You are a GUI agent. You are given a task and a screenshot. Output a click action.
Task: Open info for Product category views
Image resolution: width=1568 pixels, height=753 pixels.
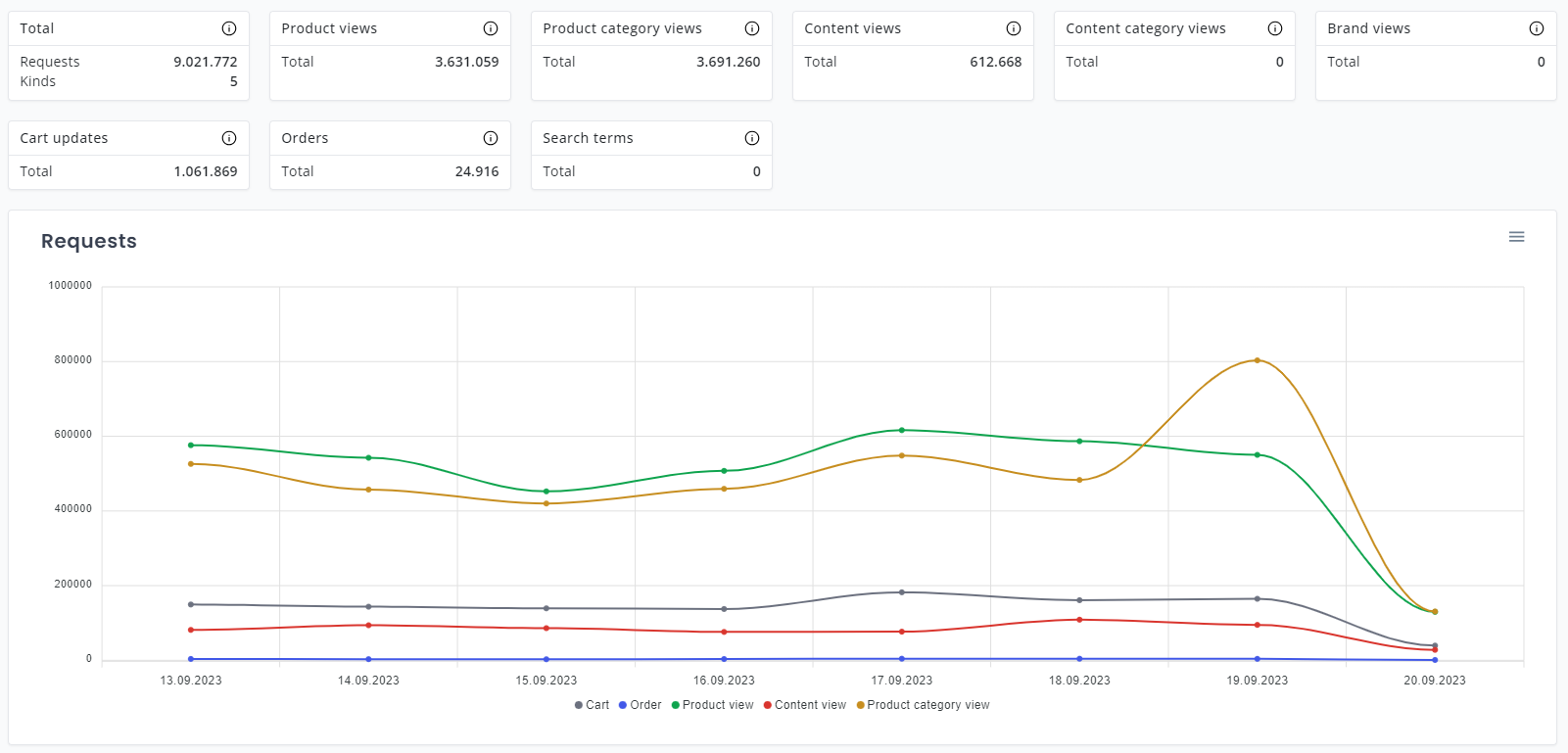click(x=752, y=28)
